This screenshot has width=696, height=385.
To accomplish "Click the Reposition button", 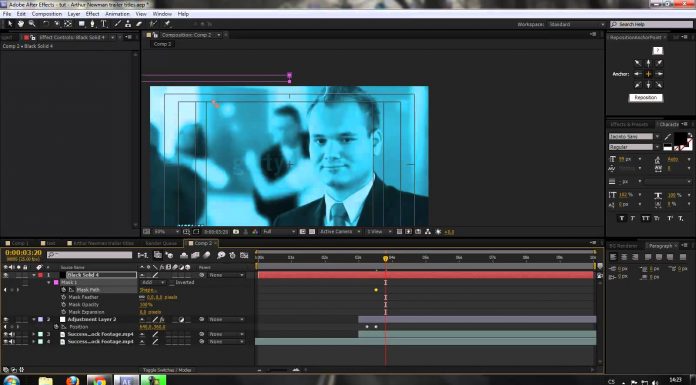I will coord(645,98).
